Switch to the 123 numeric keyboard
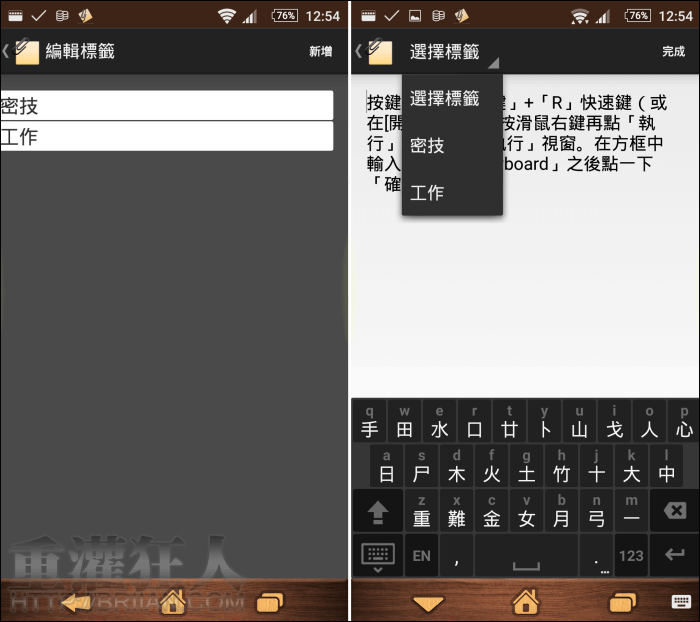700x622 pixels. click(x=630, y=555)
